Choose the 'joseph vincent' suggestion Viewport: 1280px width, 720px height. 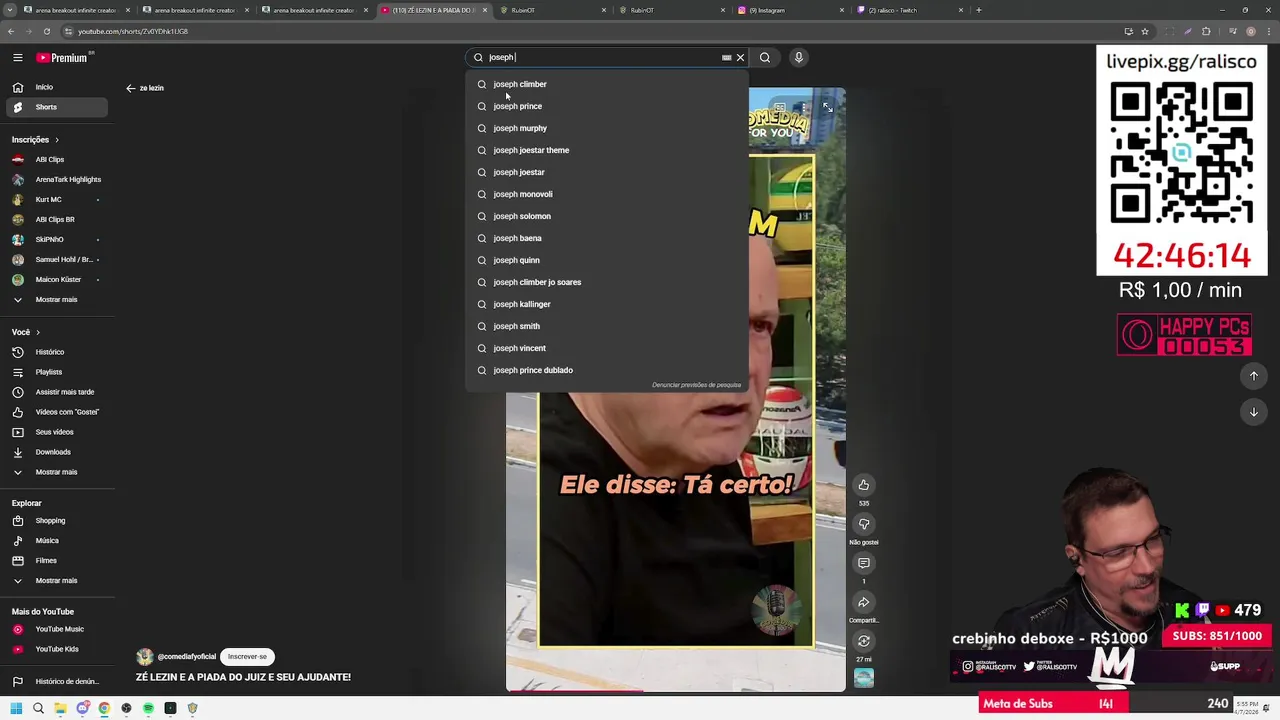pos(607,348)
